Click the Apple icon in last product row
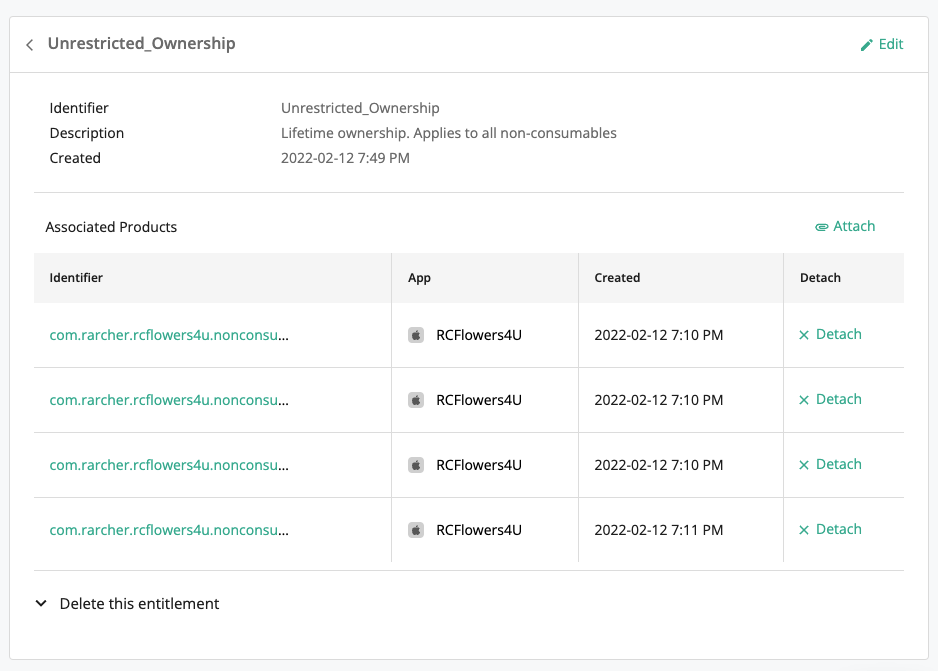 click(x=416, y=530)
